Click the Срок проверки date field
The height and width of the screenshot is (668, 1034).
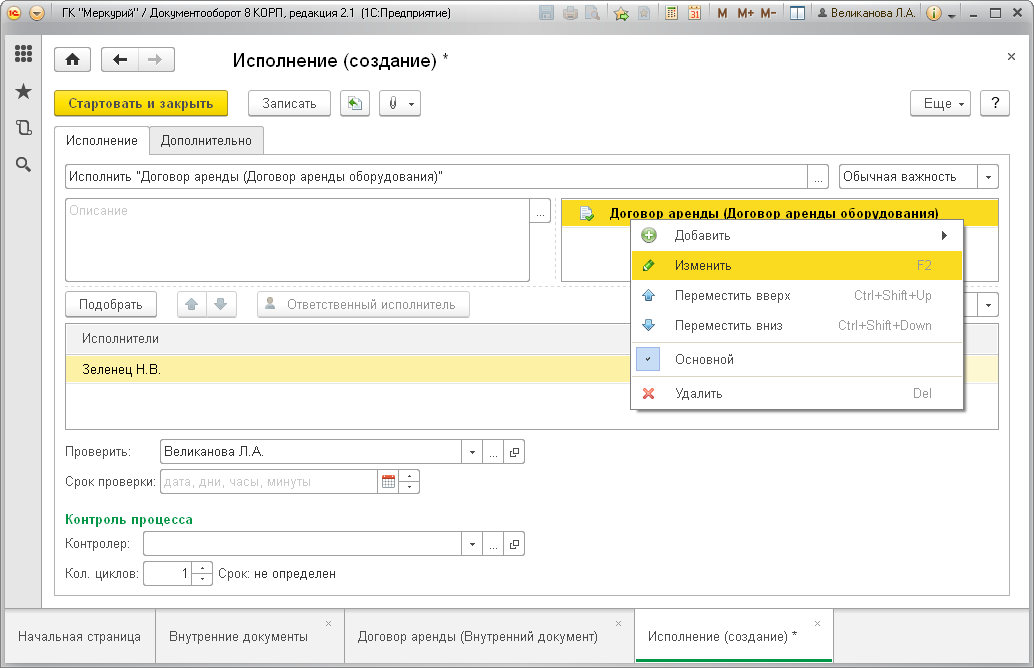pos(269,481)
